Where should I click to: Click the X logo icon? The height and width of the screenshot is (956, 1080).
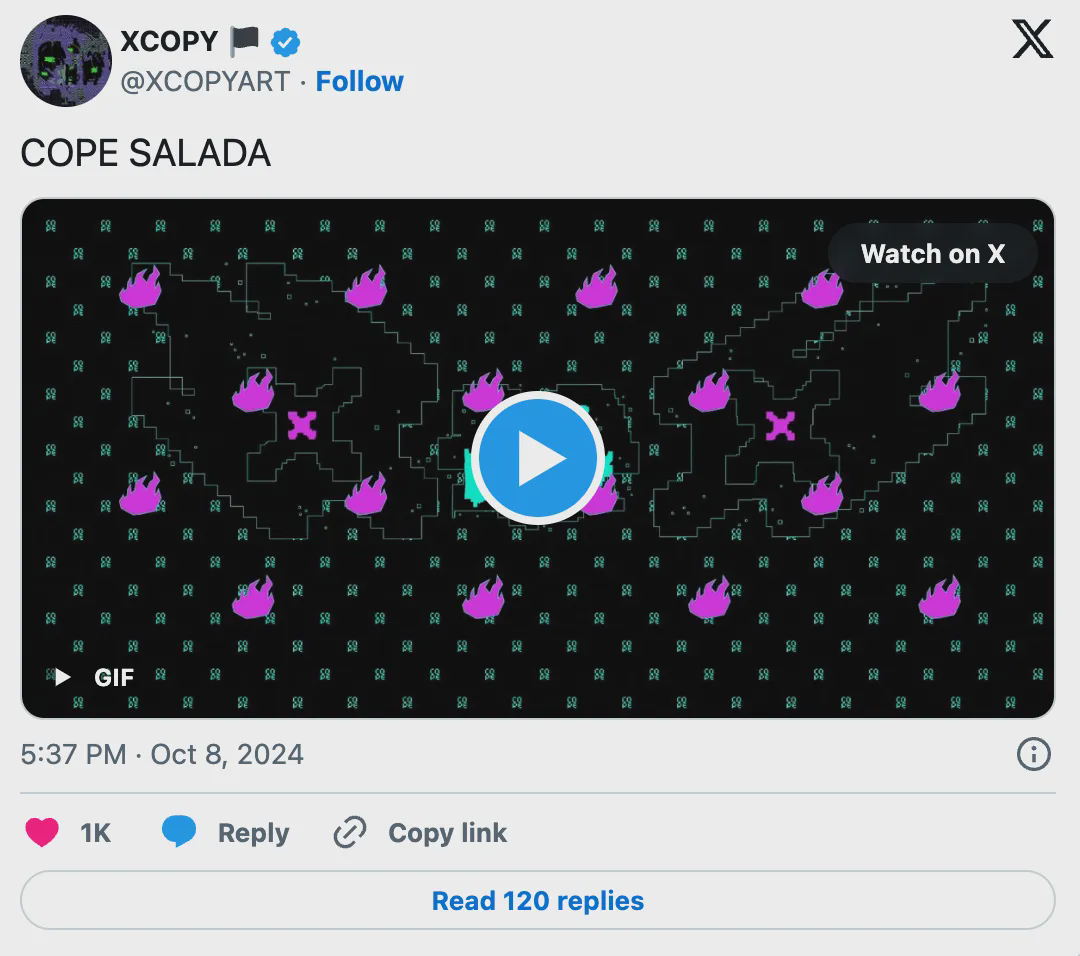pyautogui.click(x=1032, y=41)
